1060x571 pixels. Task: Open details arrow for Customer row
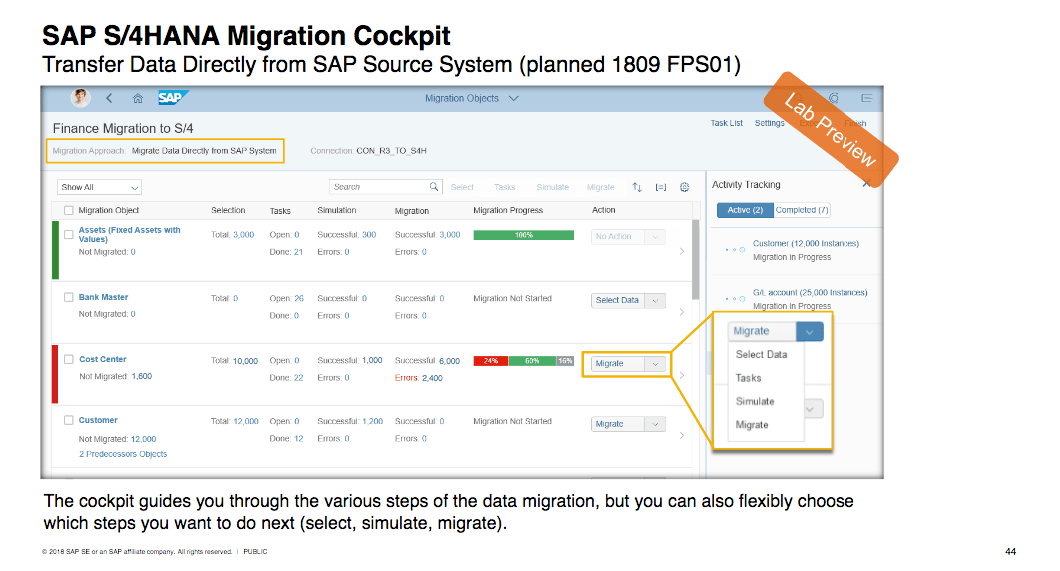tap(681, 435)
